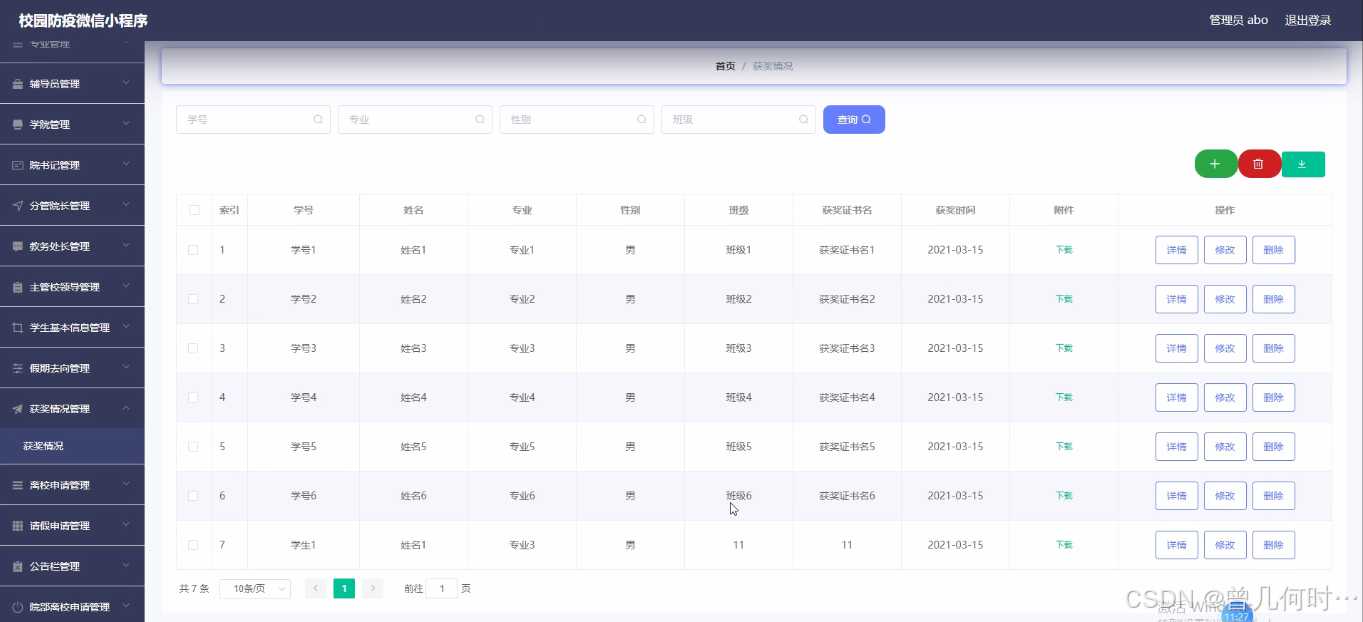This screenshot has width=1363, height=622.
Task: Click 退出登录 to log out
Action: click(x=1308, y=20)
